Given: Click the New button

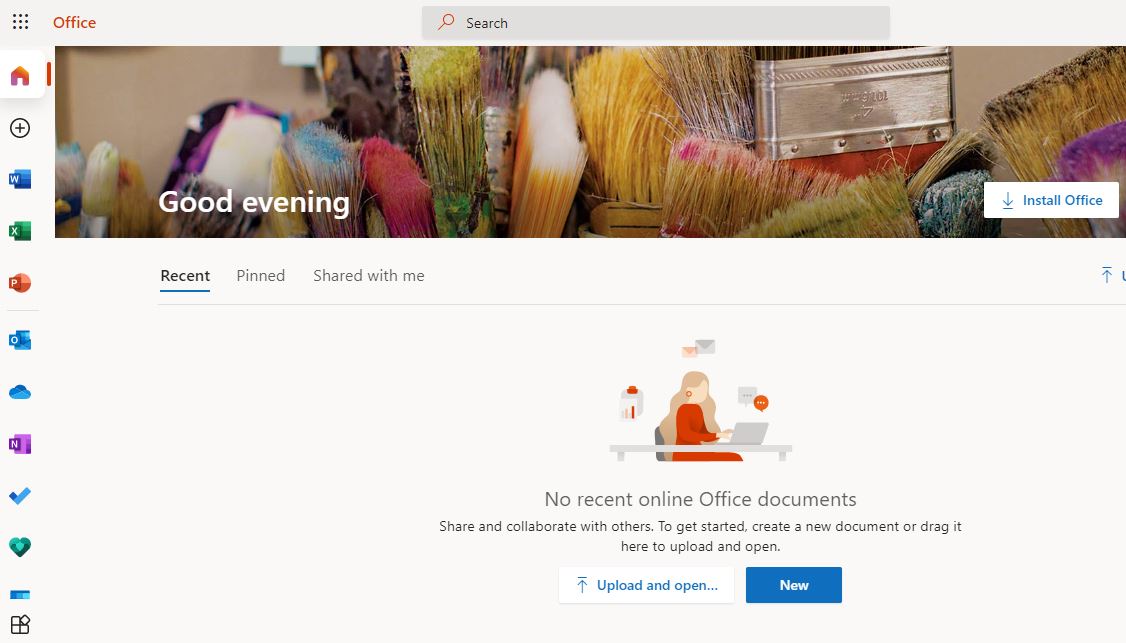Looking at the screenshot, I should click(x=793, y=584).
